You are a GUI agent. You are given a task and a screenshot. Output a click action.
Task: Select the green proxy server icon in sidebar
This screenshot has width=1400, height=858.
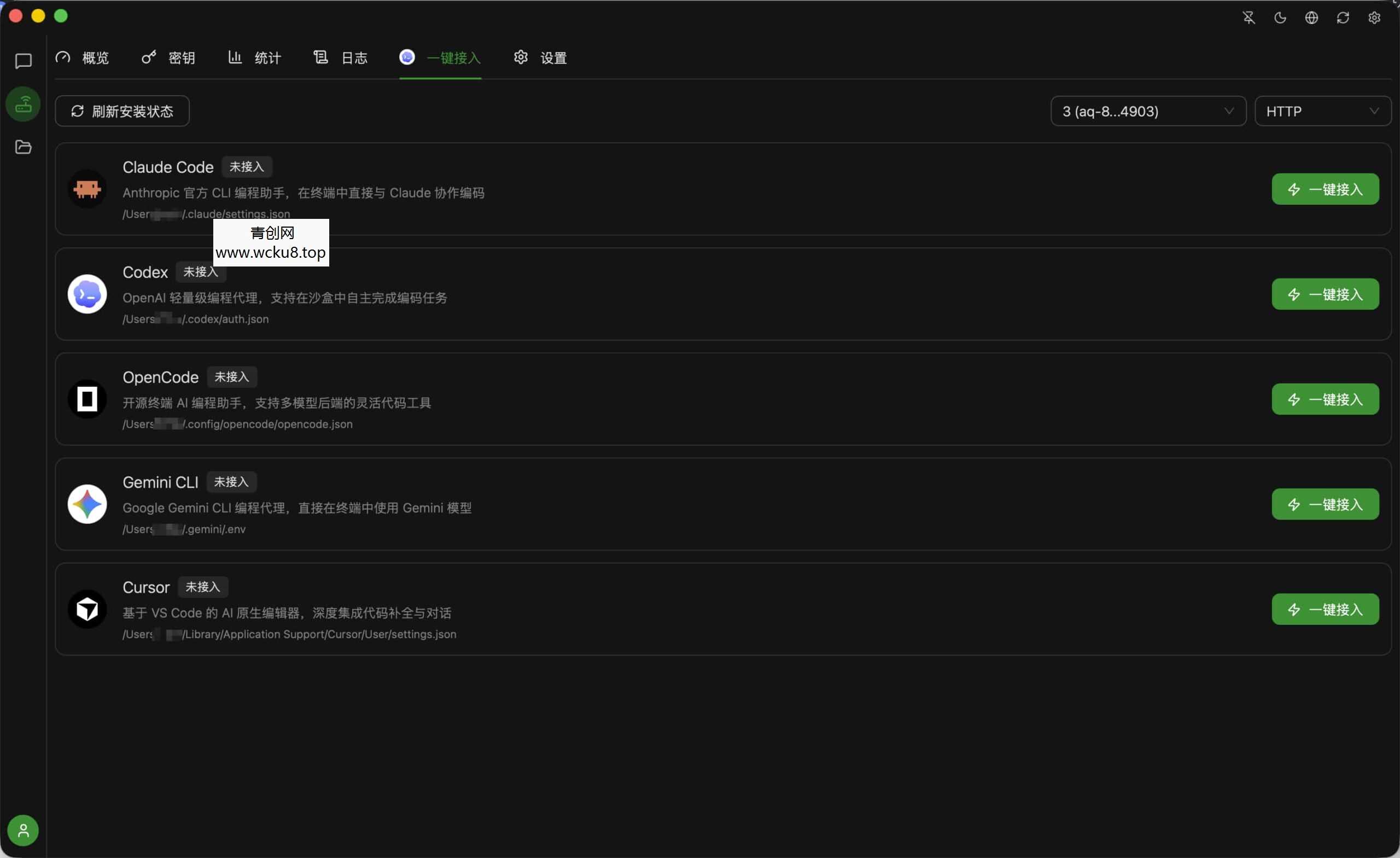click(x=23, y=104)
